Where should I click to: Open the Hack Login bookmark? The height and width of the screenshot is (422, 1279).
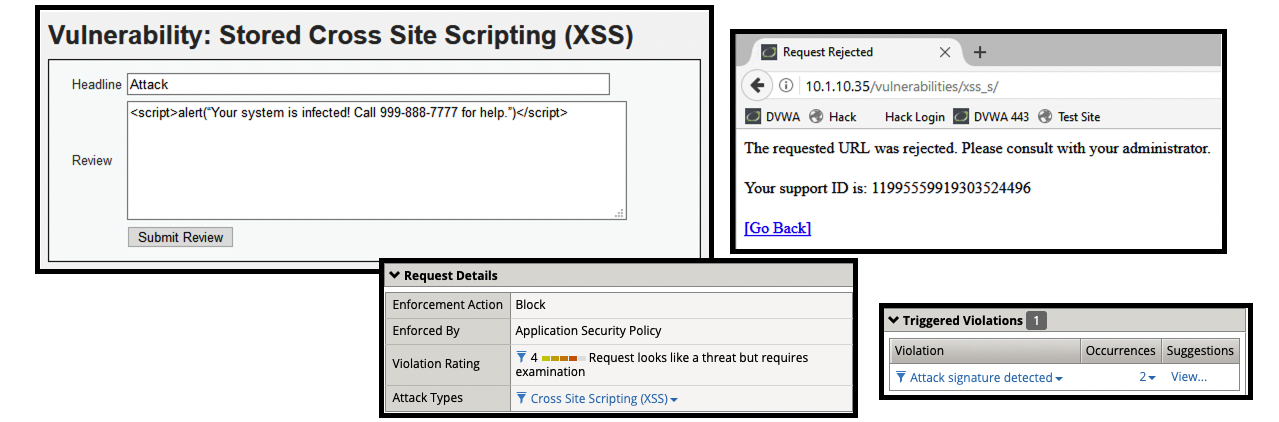(914, 116)
